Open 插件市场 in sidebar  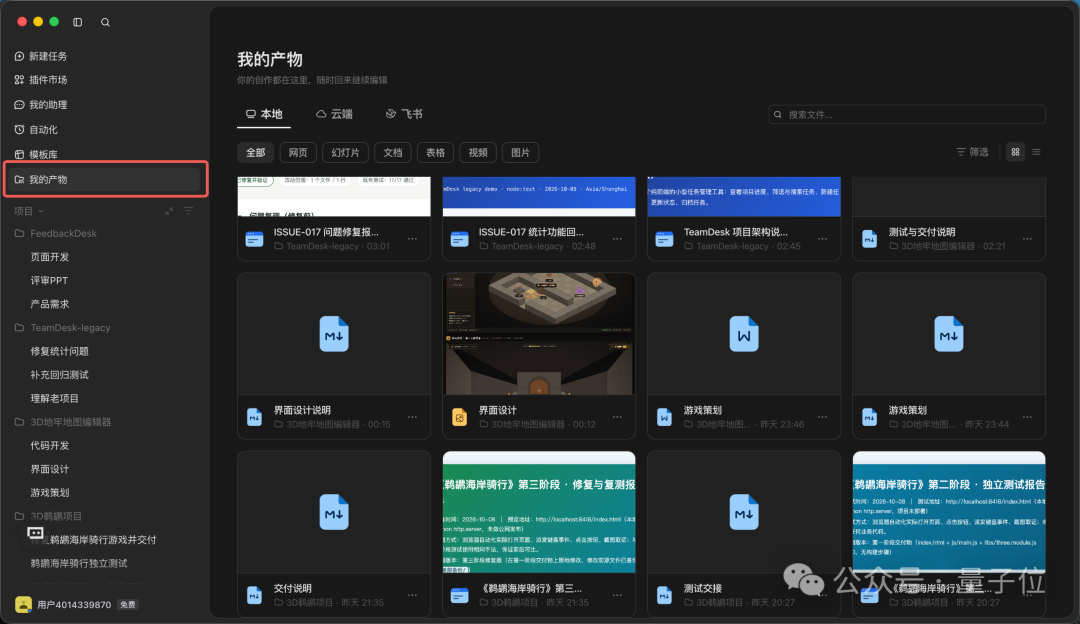[x=41, y=80]
